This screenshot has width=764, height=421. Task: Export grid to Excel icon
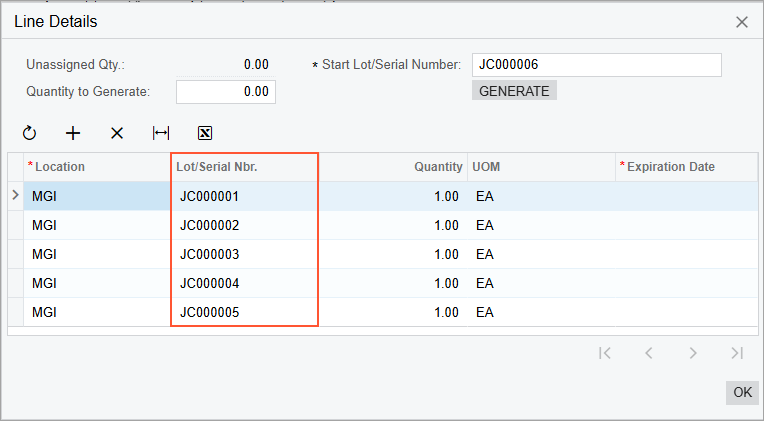205,133
